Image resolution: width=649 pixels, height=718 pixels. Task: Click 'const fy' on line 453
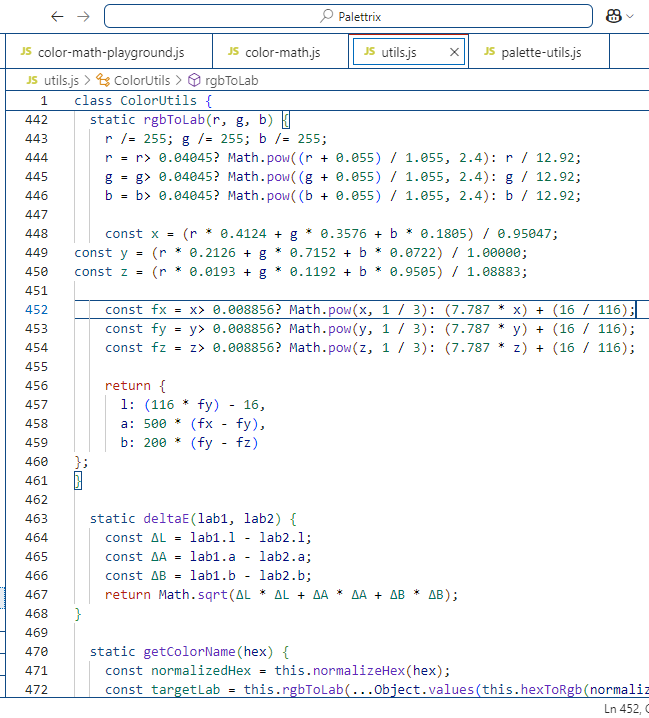pos(136,329)
